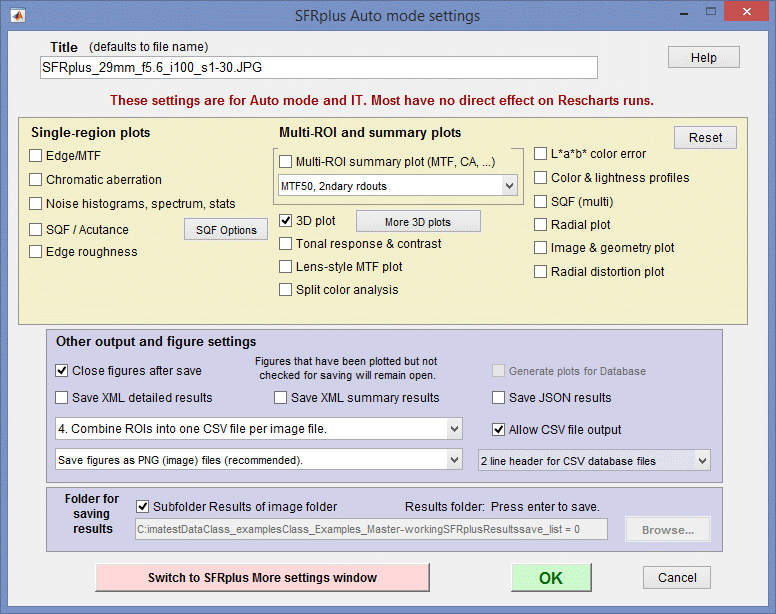Open Save figures as PNG dropdown
This screenshot has width=776, height=614.
pyautogui.click(x=259, y=460)
